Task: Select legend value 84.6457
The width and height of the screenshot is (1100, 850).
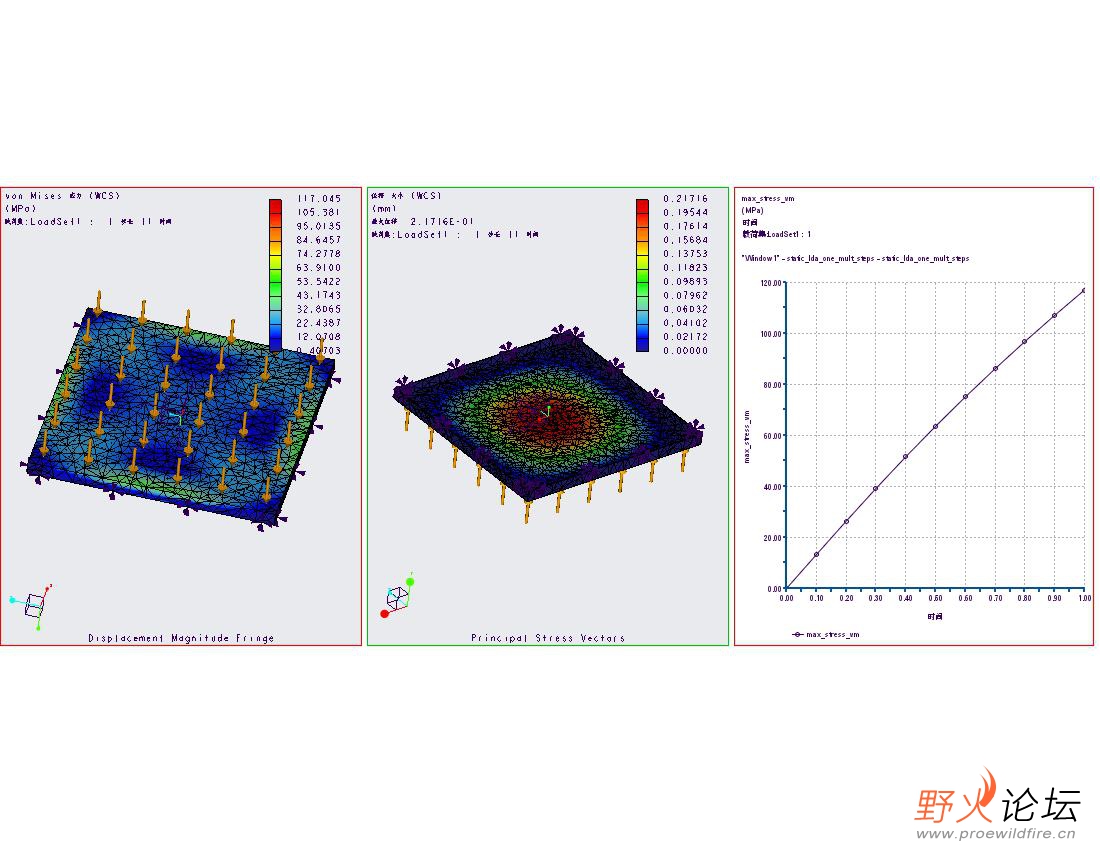Action: (319, 240)
